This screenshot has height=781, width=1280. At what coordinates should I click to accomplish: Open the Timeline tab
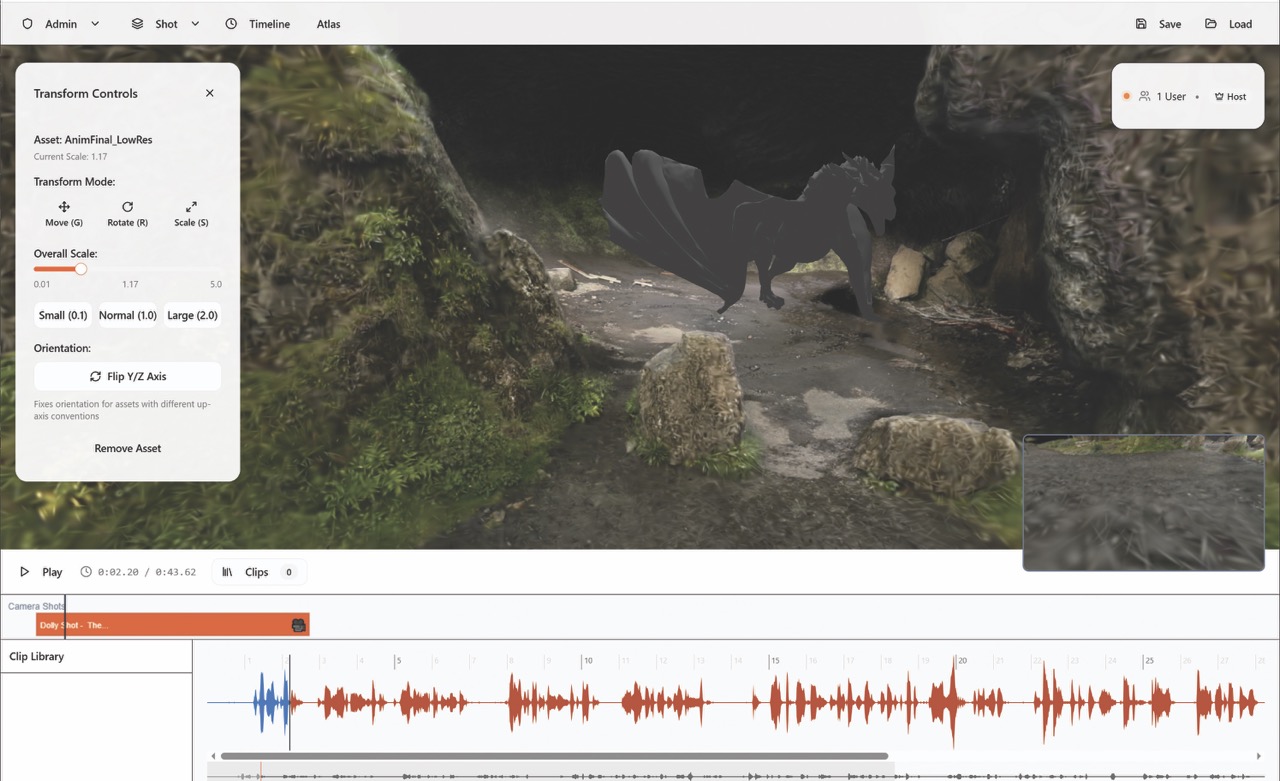pos(258,24)
